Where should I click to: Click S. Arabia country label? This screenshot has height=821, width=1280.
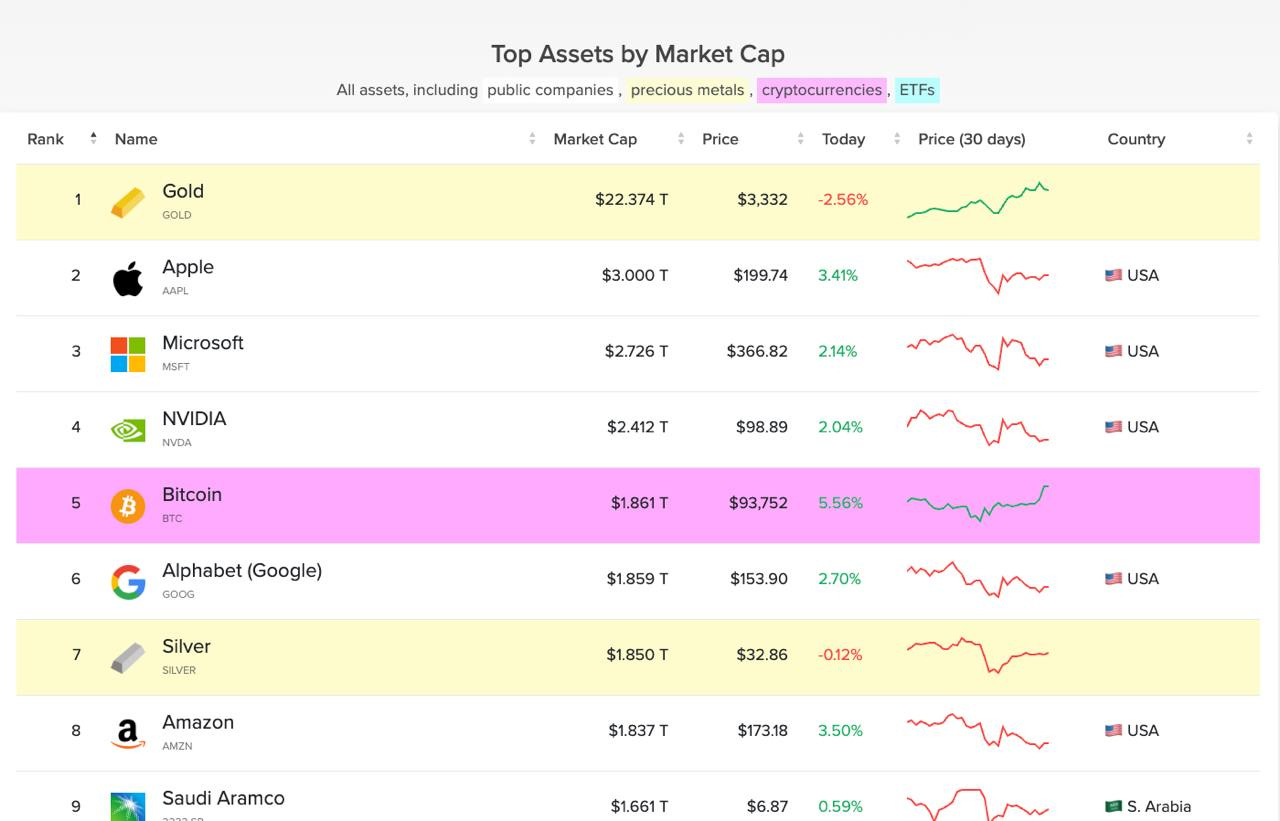(1159, 806)
